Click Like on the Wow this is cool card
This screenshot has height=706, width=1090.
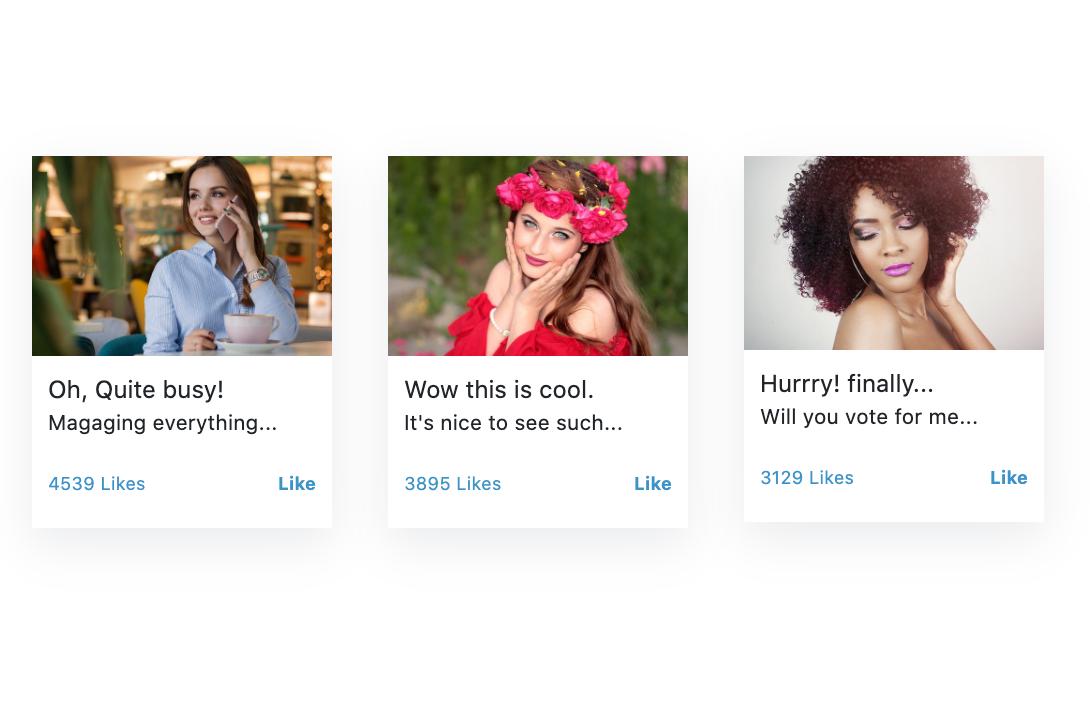point(652,484)
